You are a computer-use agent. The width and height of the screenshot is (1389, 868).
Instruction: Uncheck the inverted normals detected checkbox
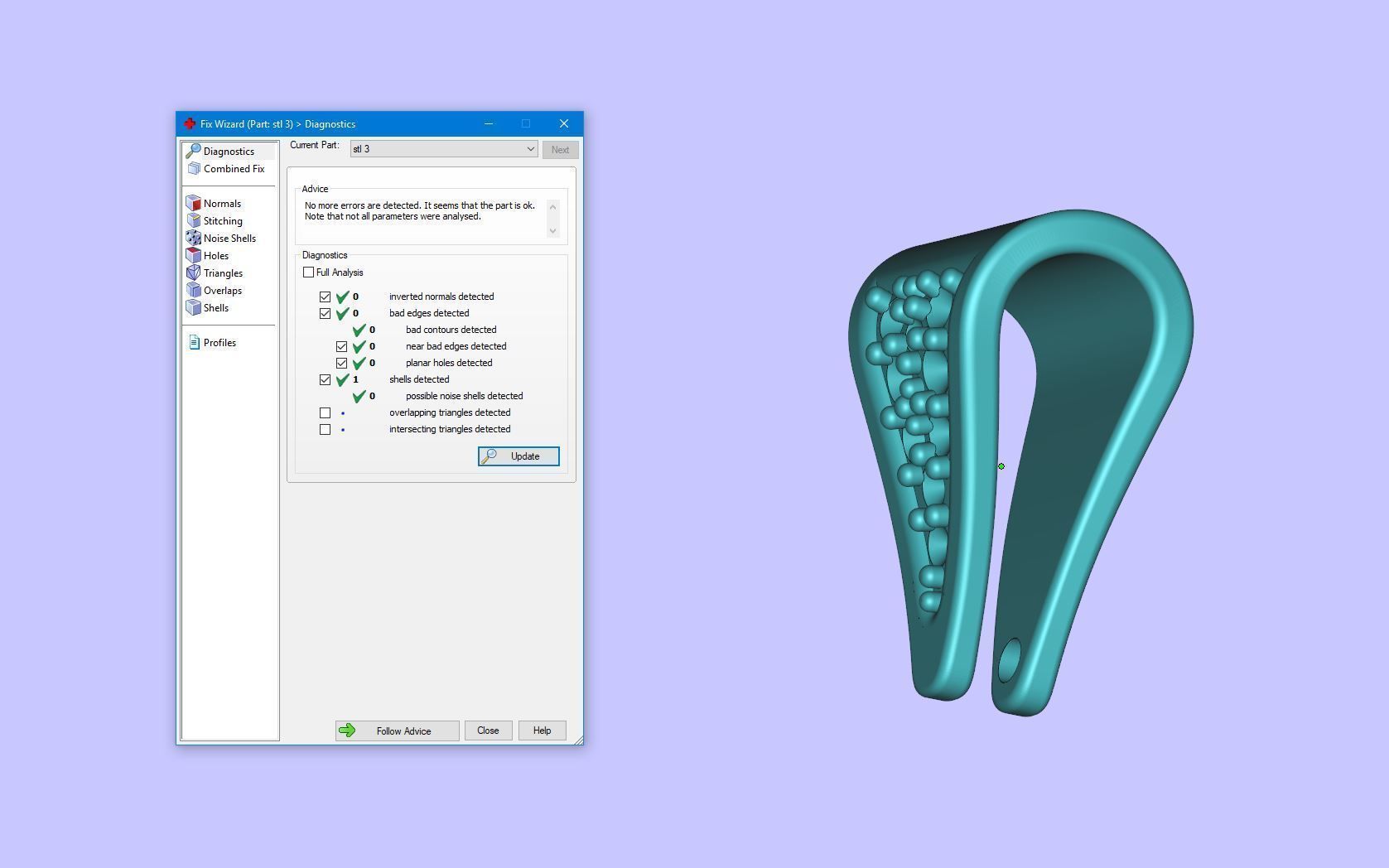tap(325, 297)
